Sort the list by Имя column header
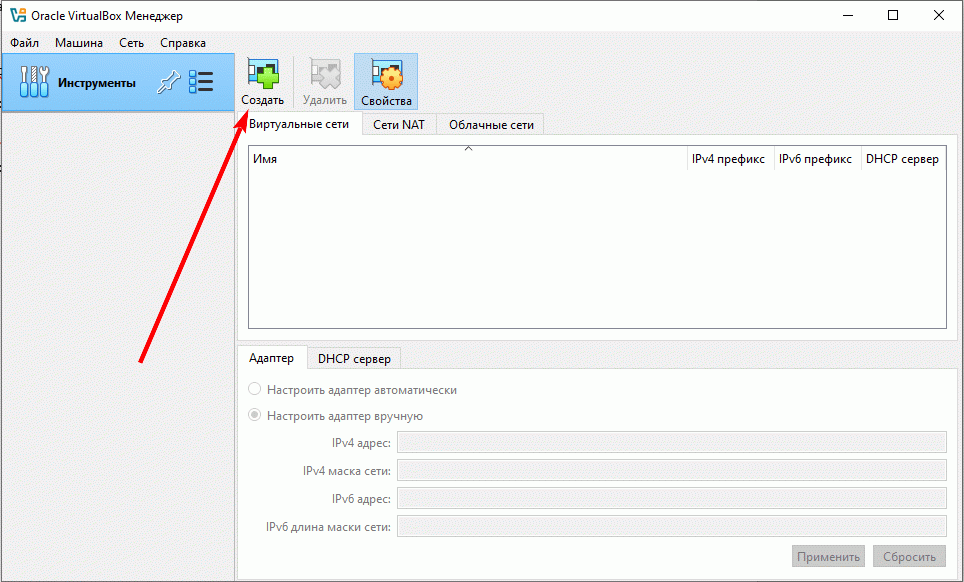 466,159
